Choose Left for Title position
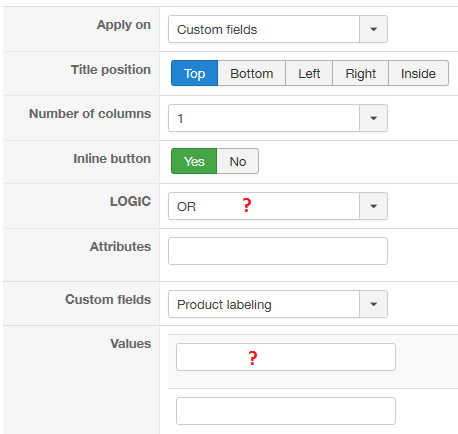Viewport: 458px width, 434px height. point(309,73)
